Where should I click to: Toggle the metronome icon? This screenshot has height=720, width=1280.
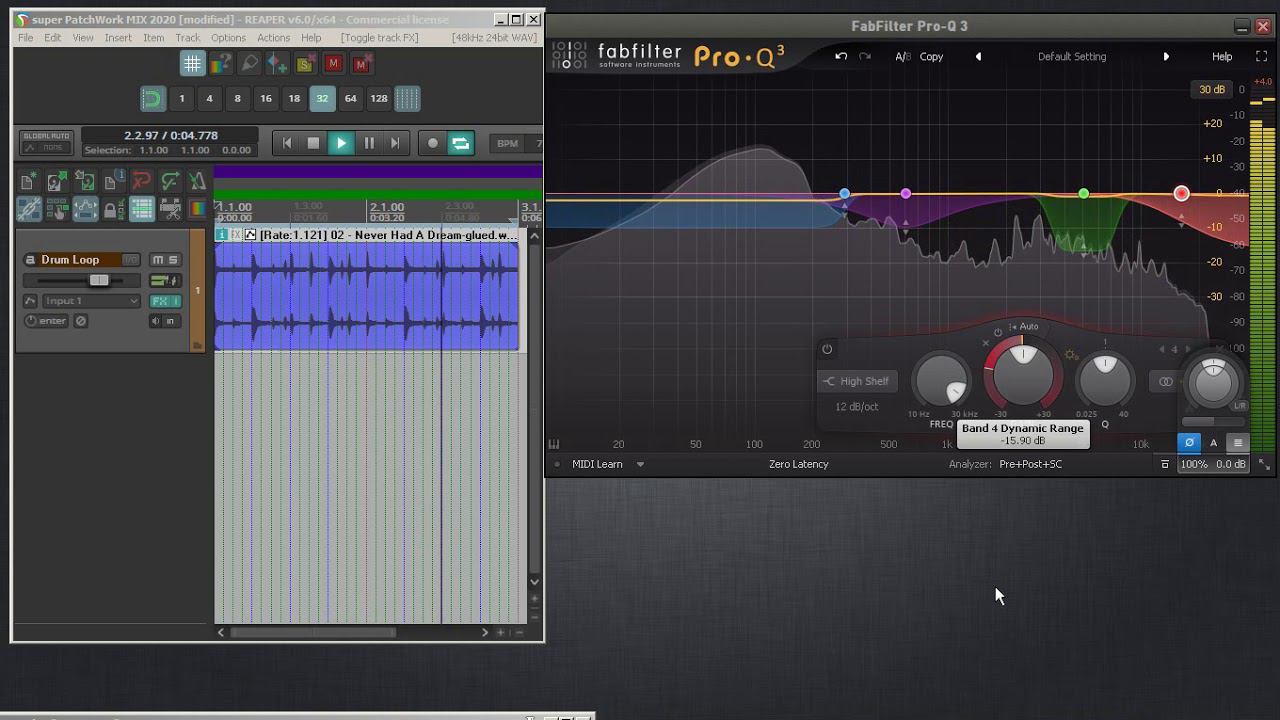point(198,182)
